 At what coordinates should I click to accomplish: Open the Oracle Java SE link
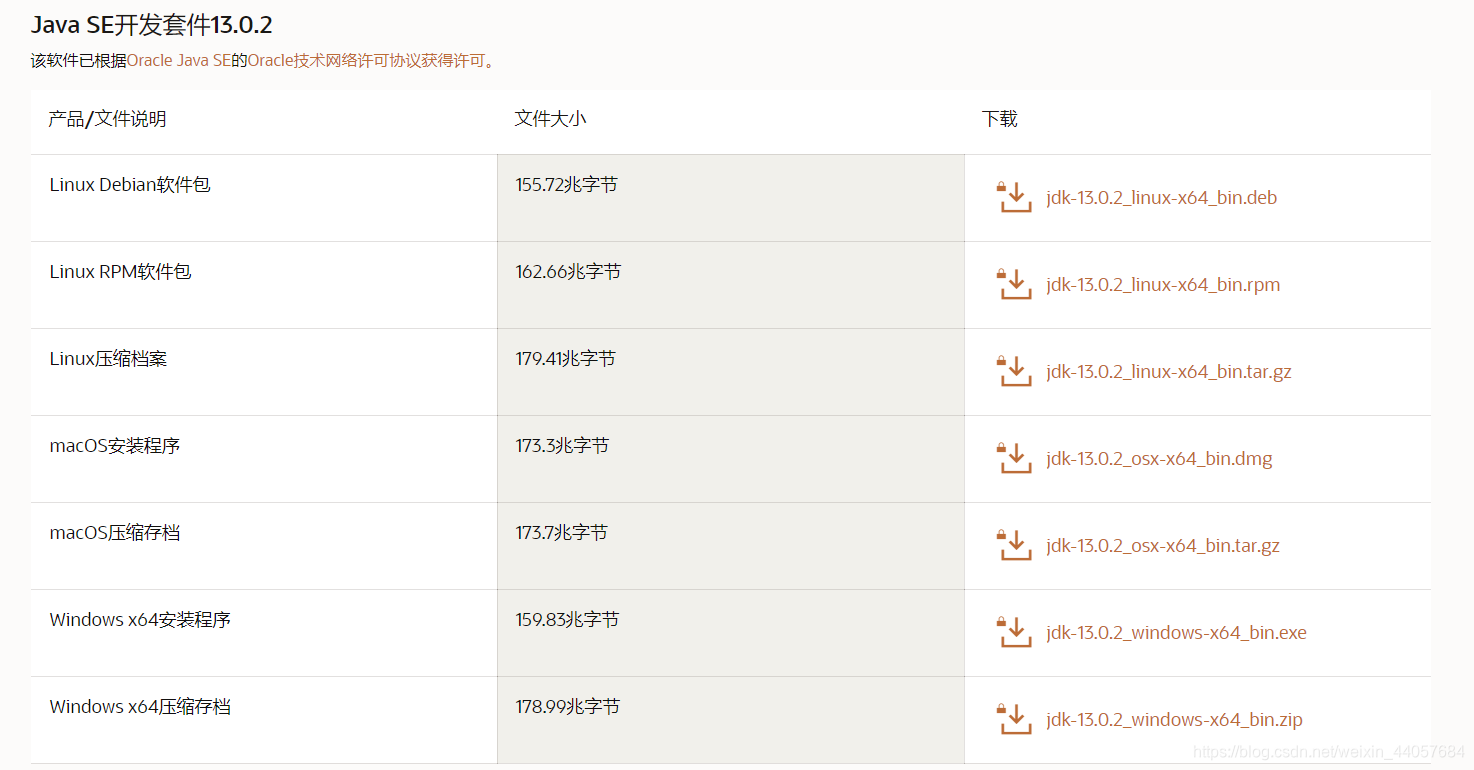point(179,61)
